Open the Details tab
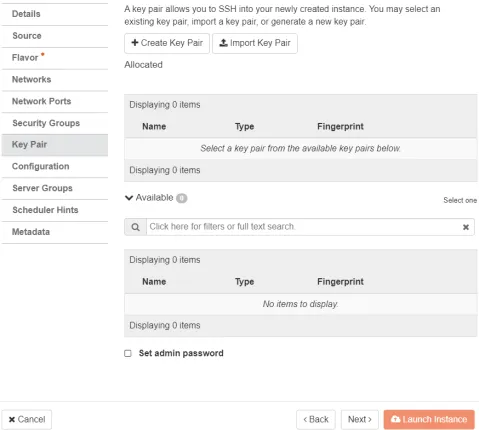 (x=55, y=14)
